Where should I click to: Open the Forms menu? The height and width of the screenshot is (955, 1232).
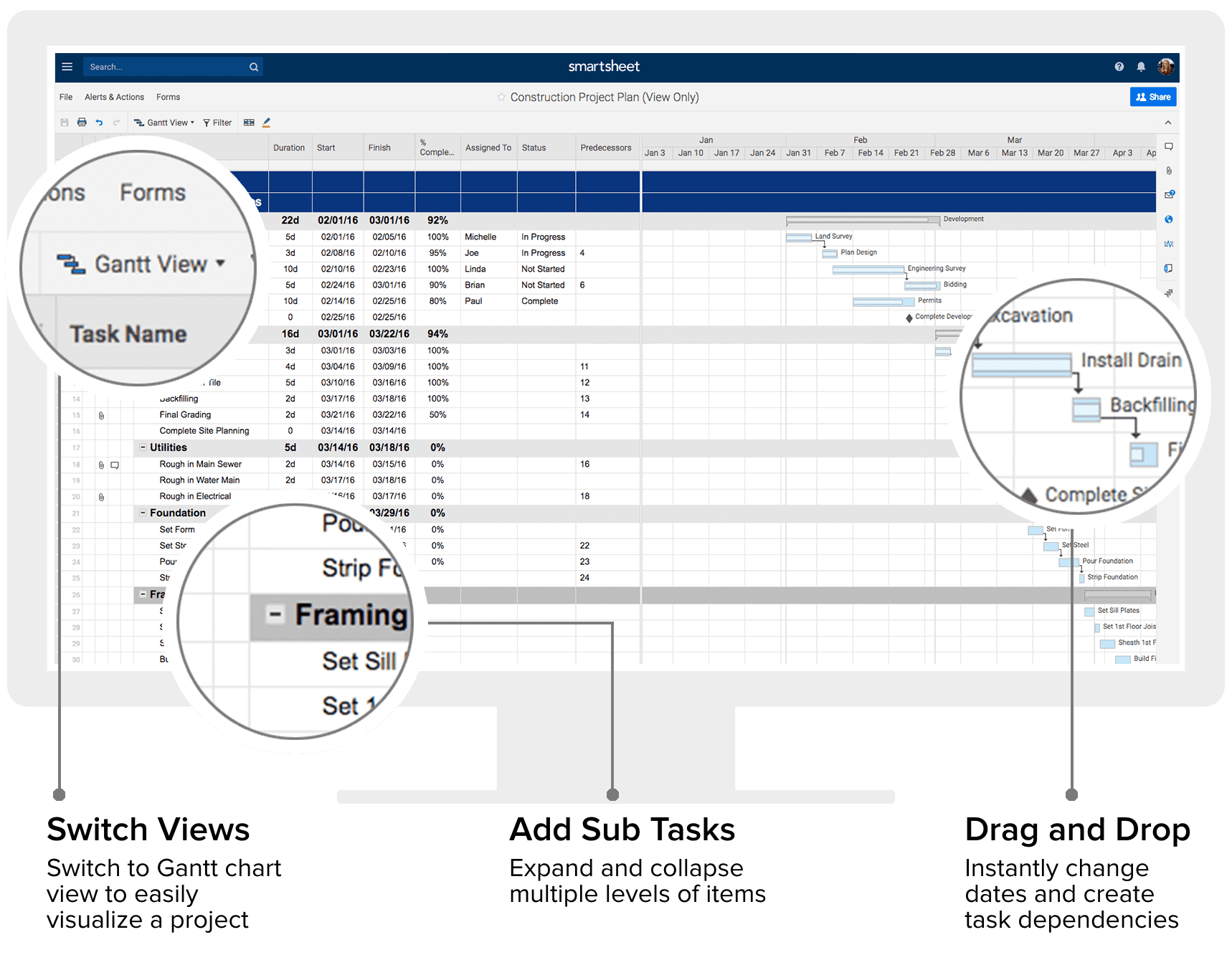pyautogui.click(x=167, y=97)
